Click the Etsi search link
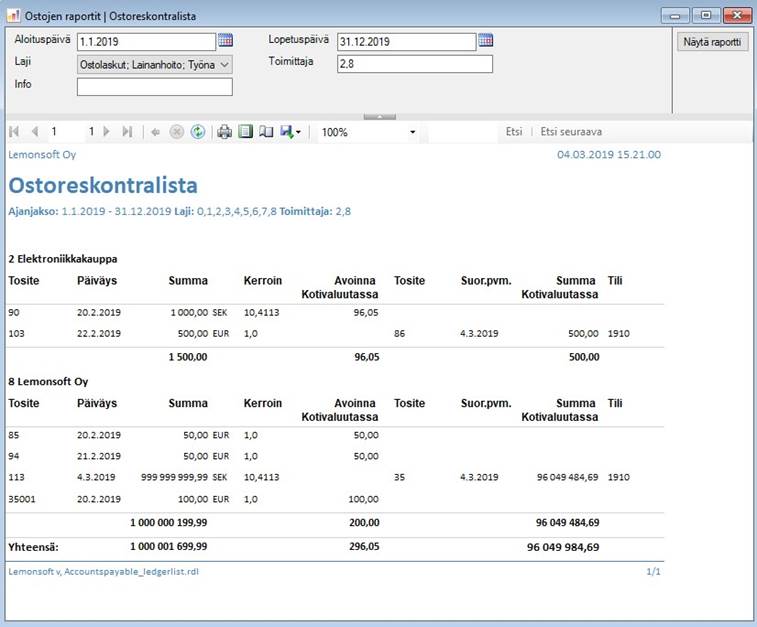The width and height of the screenshot is (757, 627). [x=514, y=132]
